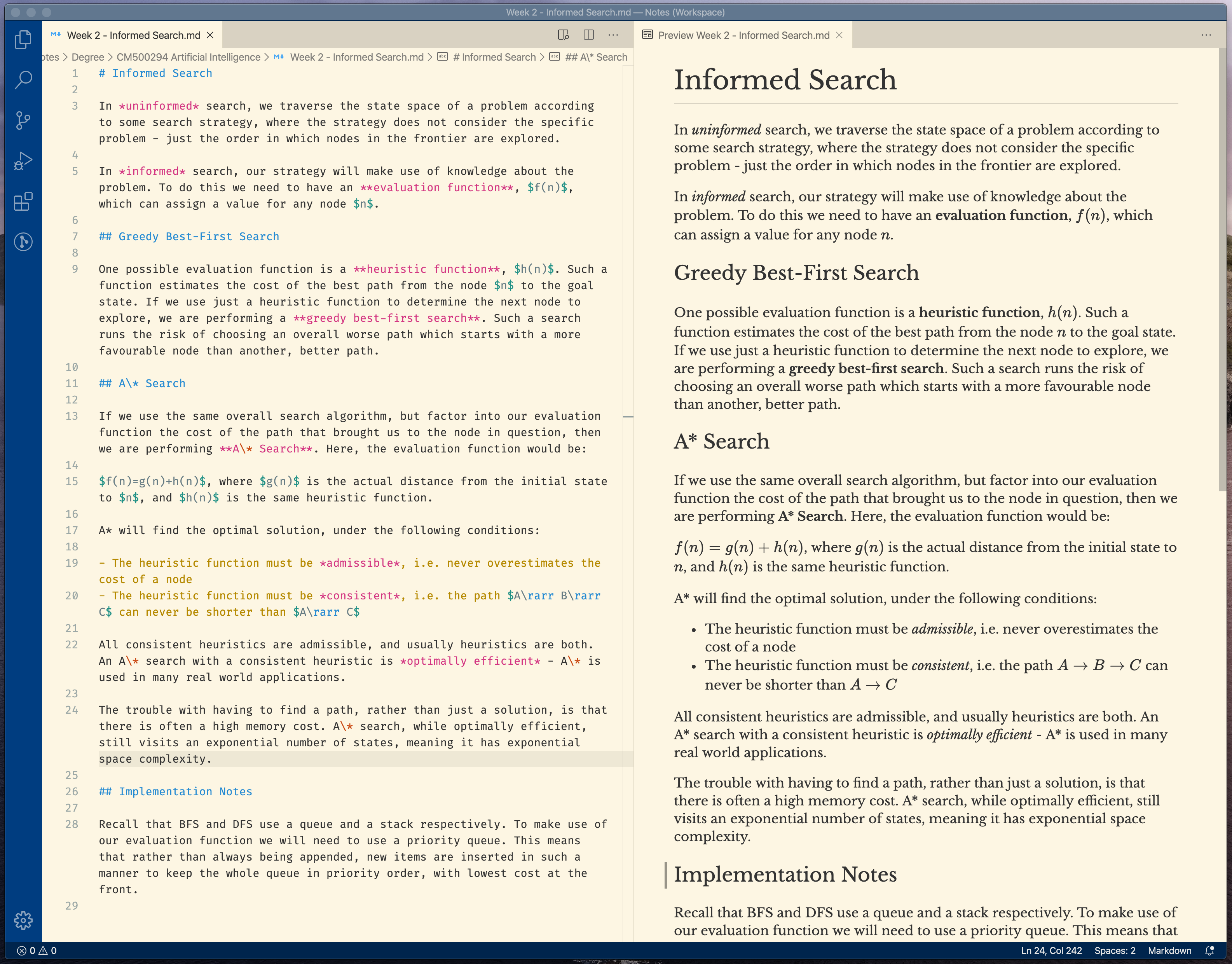Open the Search view in activity bar

point(23,80)
